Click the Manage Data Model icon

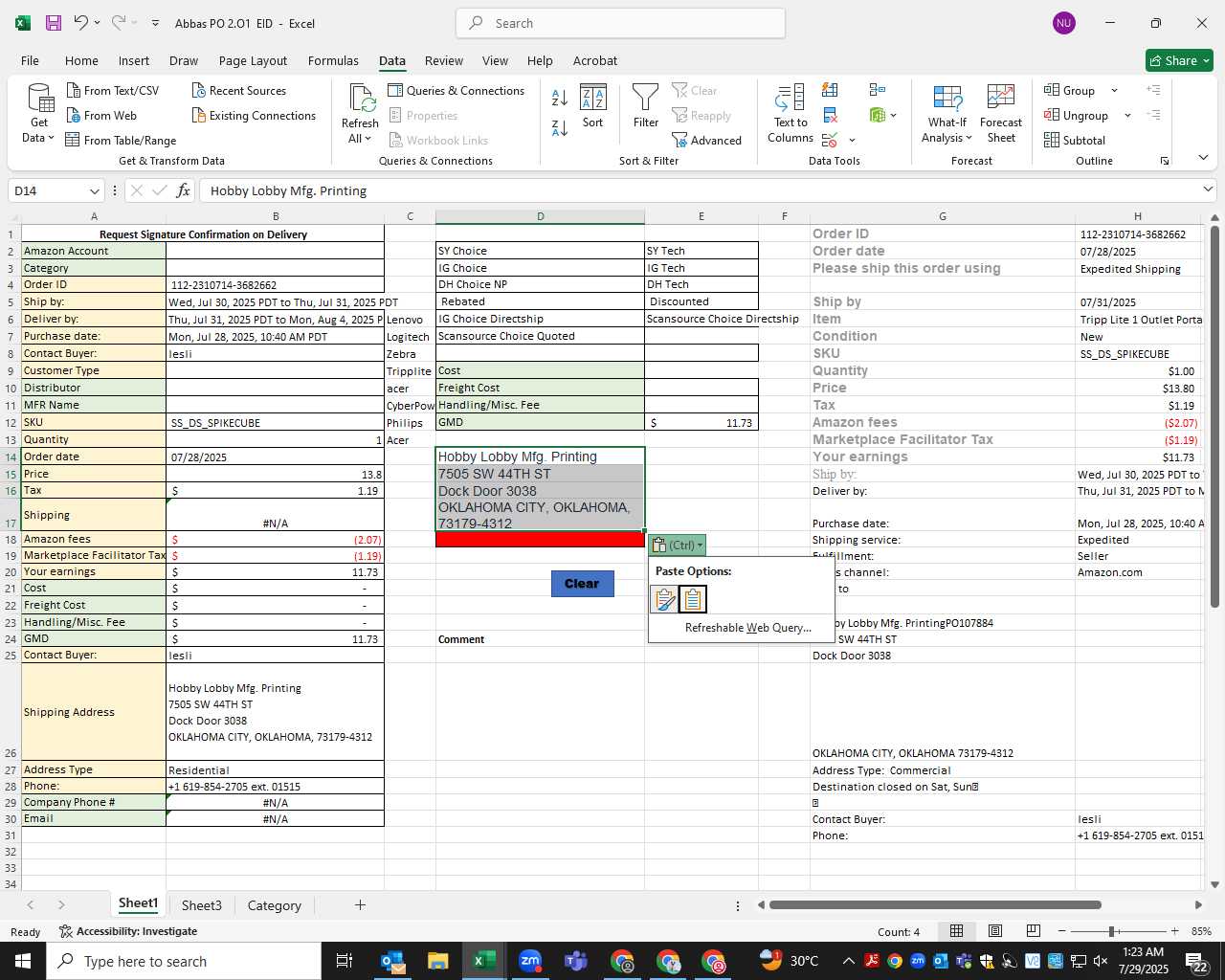[x=877, y=115]
